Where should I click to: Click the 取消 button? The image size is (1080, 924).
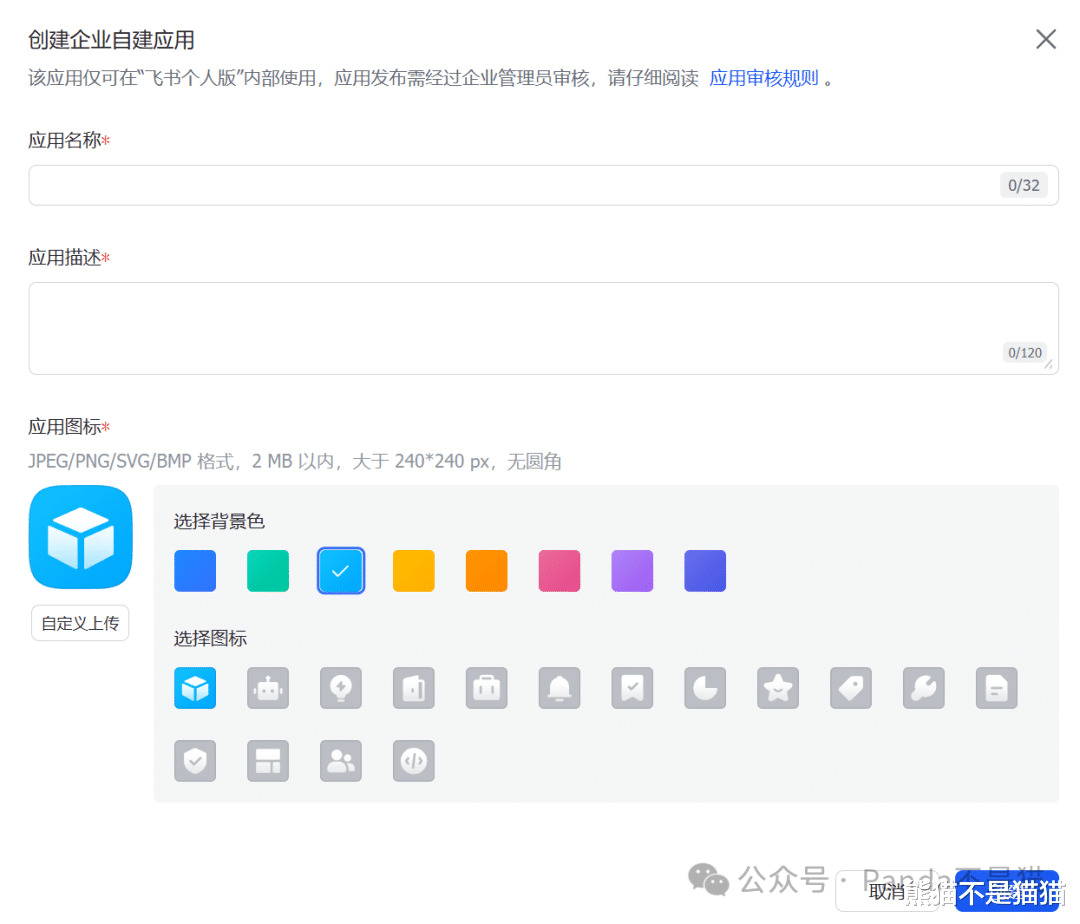pyautogui.click(x=887, y=892)
